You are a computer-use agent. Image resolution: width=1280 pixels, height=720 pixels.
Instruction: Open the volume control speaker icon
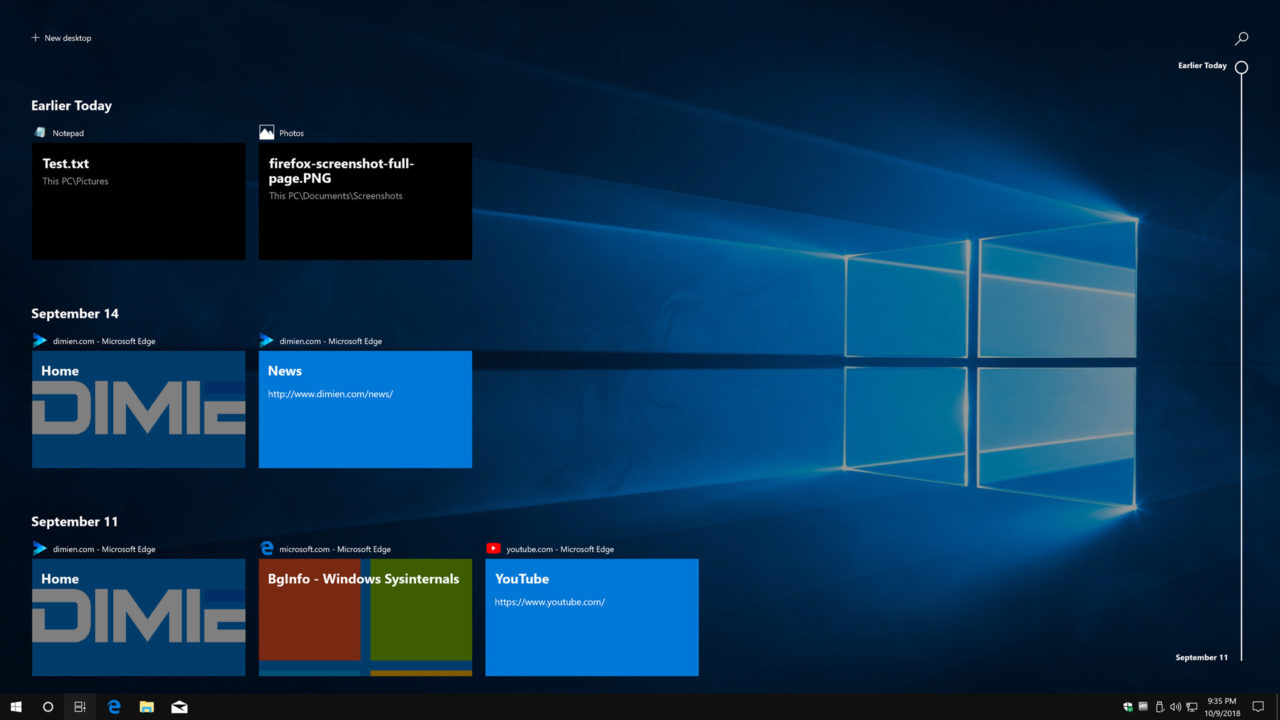point(1175,707)
